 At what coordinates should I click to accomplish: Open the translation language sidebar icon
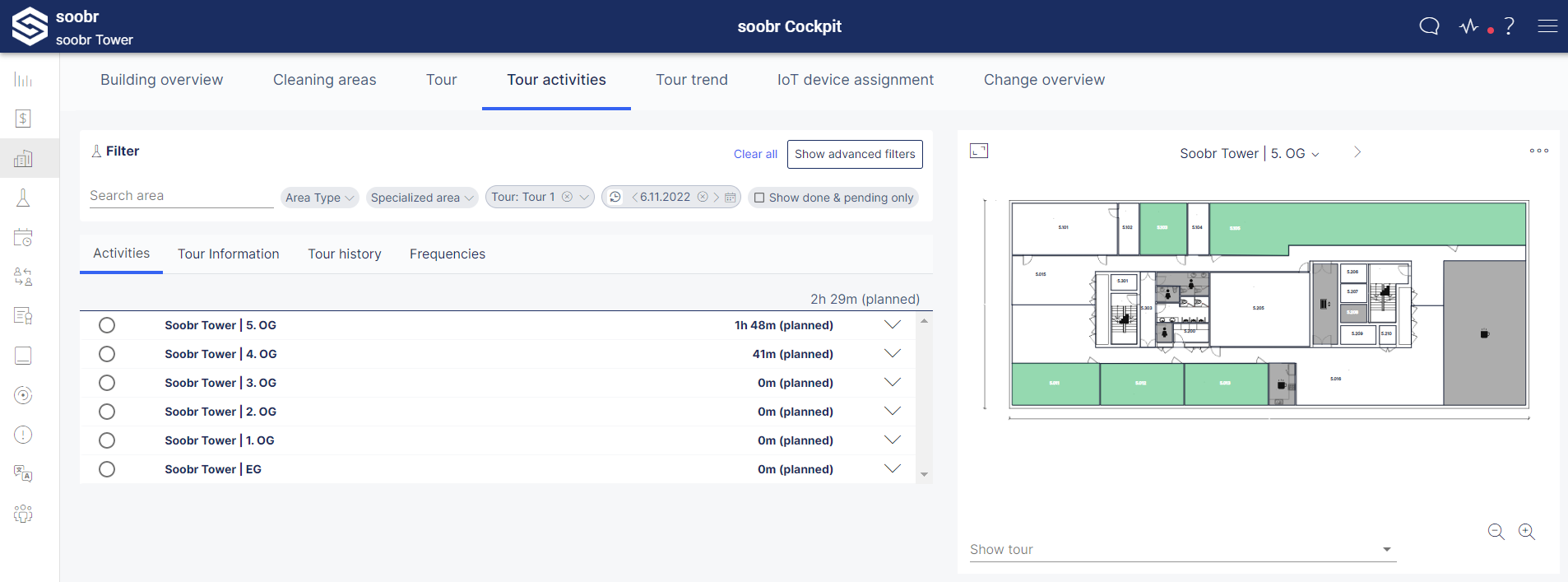click(x=23, y=474)
